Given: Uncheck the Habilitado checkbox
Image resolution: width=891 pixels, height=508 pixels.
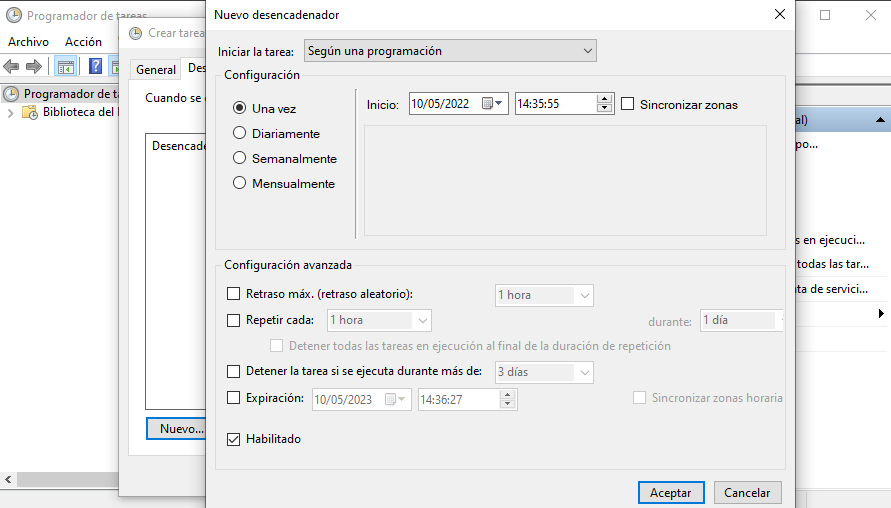Looking at the screenshot, I should tap(234, 439).
